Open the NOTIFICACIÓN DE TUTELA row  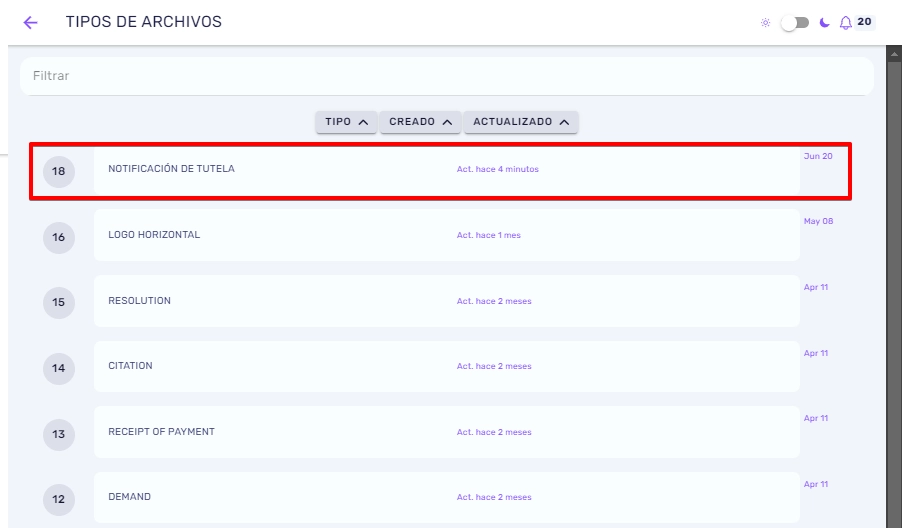446,171
